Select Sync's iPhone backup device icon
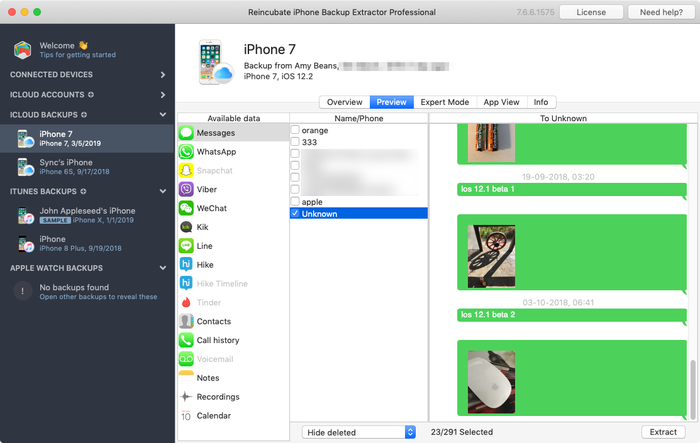Image resolution: width=700 pixels, height=443 pixels. tap(25, 167)
